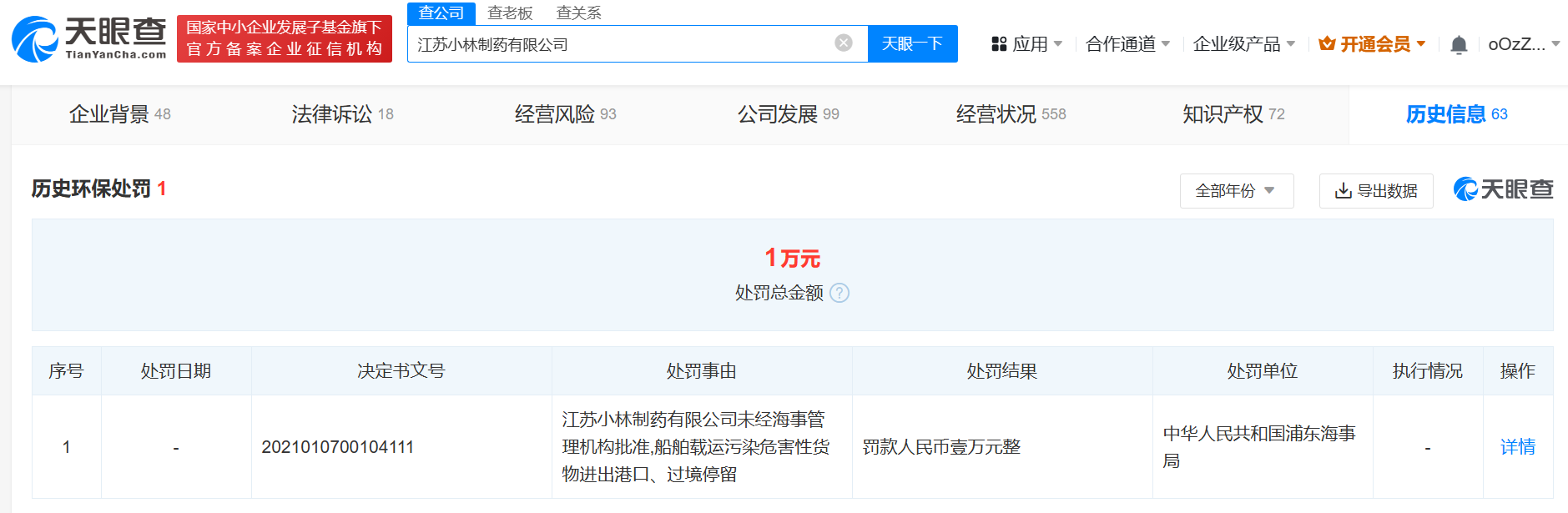
Task: Click the download icon in 导出数据
Action: [1343, 191]
